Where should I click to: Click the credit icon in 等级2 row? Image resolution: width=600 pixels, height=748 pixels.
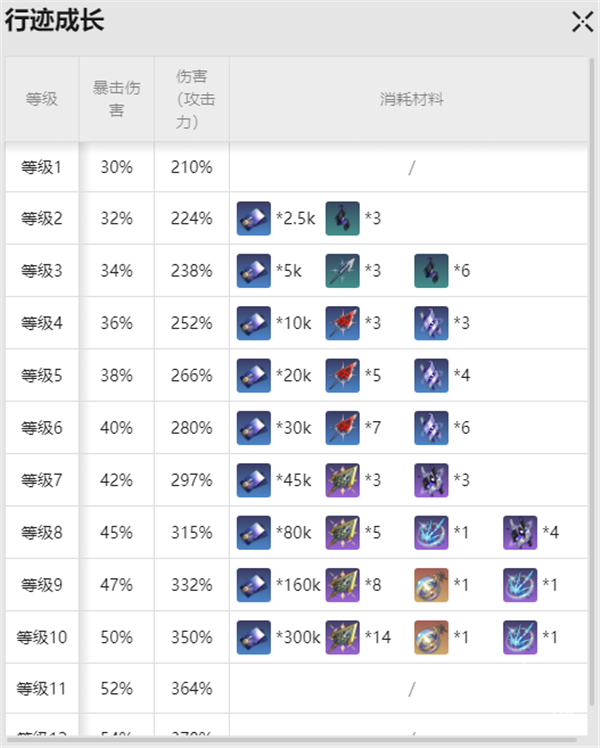click(254, 218)
